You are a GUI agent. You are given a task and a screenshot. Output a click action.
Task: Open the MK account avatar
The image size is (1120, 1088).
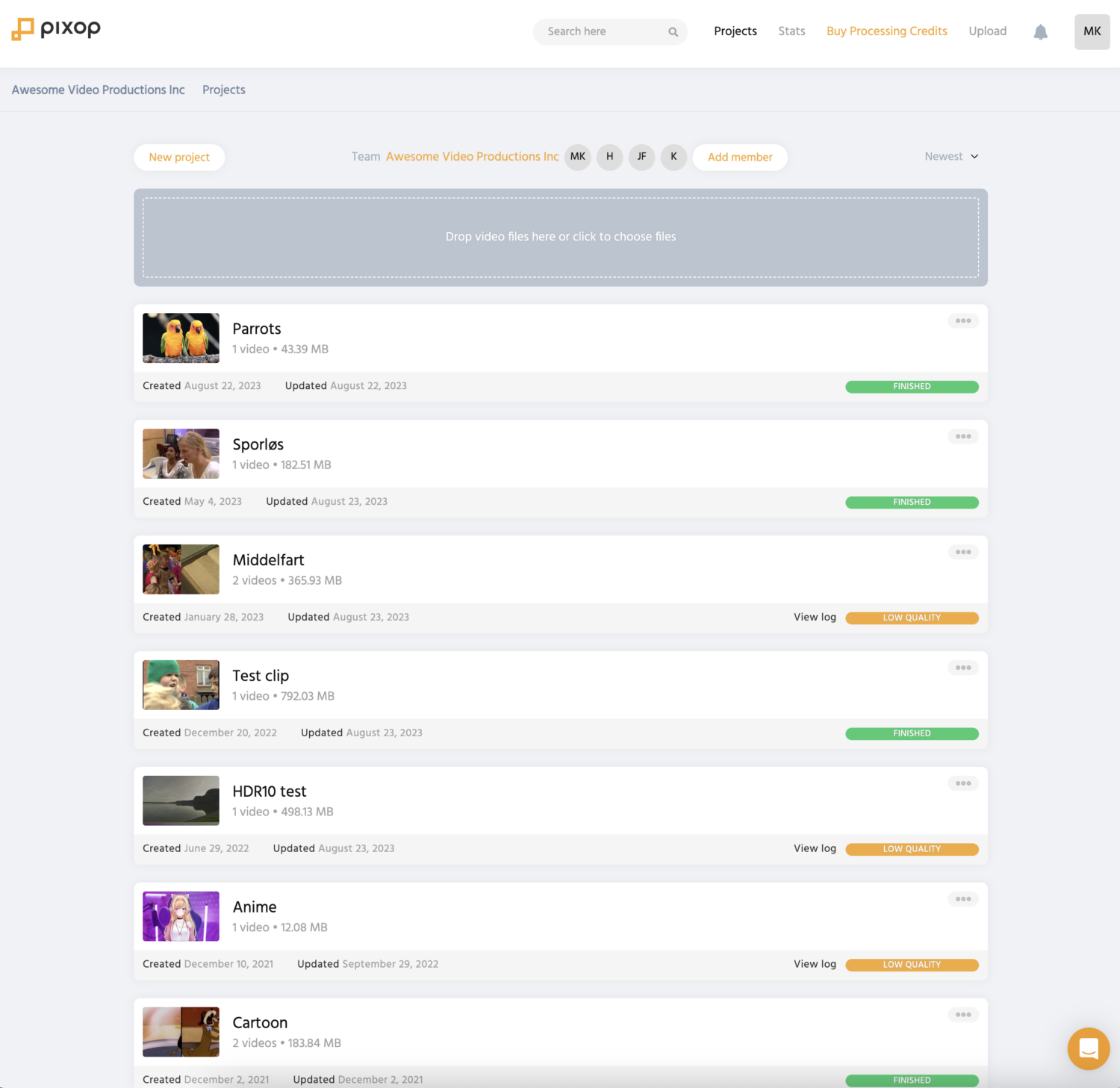(1092, 32)
